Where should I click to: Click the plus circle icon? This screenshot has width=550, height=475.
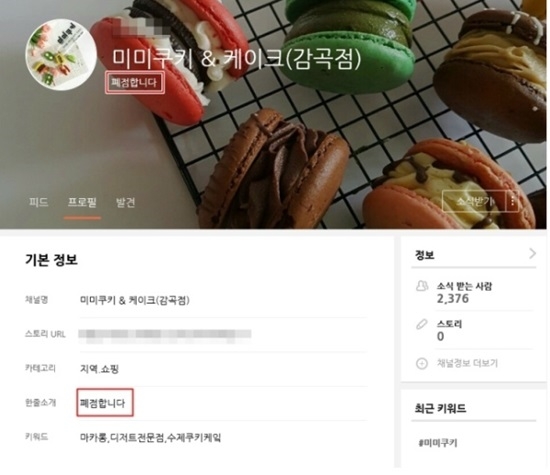pos(422,363)
